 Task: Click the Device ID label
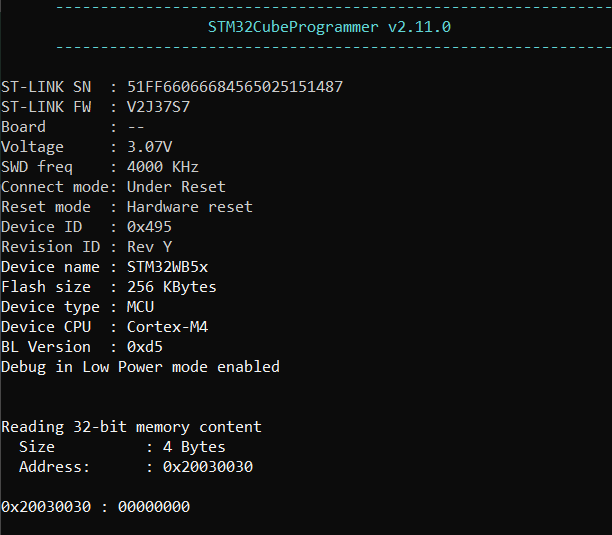[42, 227]
